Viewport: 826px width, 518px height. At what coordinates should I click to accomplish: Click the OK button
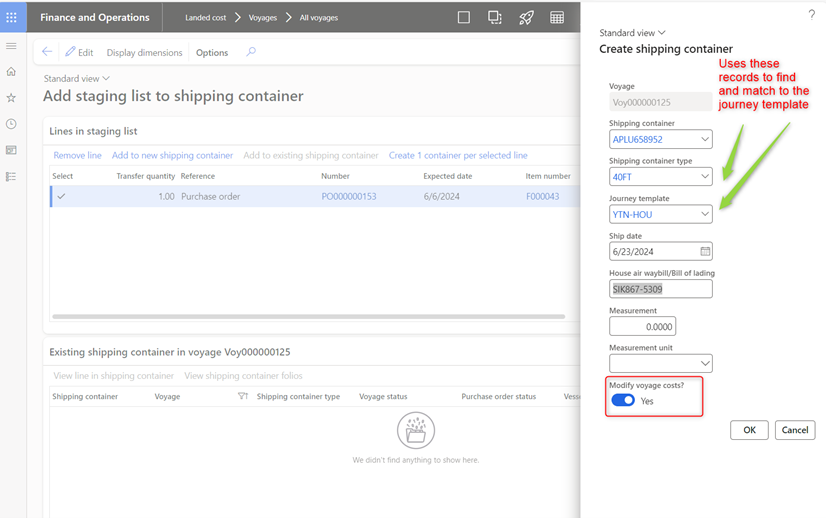(x=749, y=430)
